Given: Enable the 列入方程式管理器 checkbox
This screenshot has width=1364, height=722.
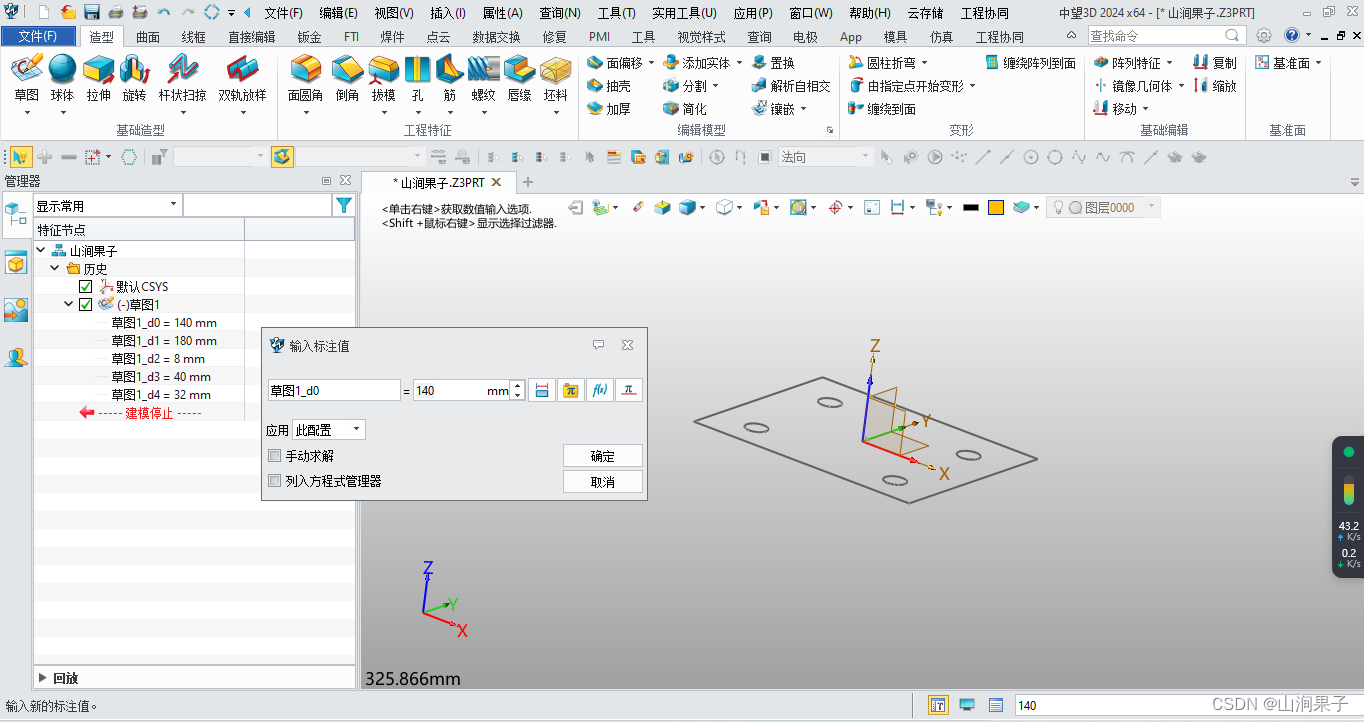Looking at the screenshot, I should (274, 481).
